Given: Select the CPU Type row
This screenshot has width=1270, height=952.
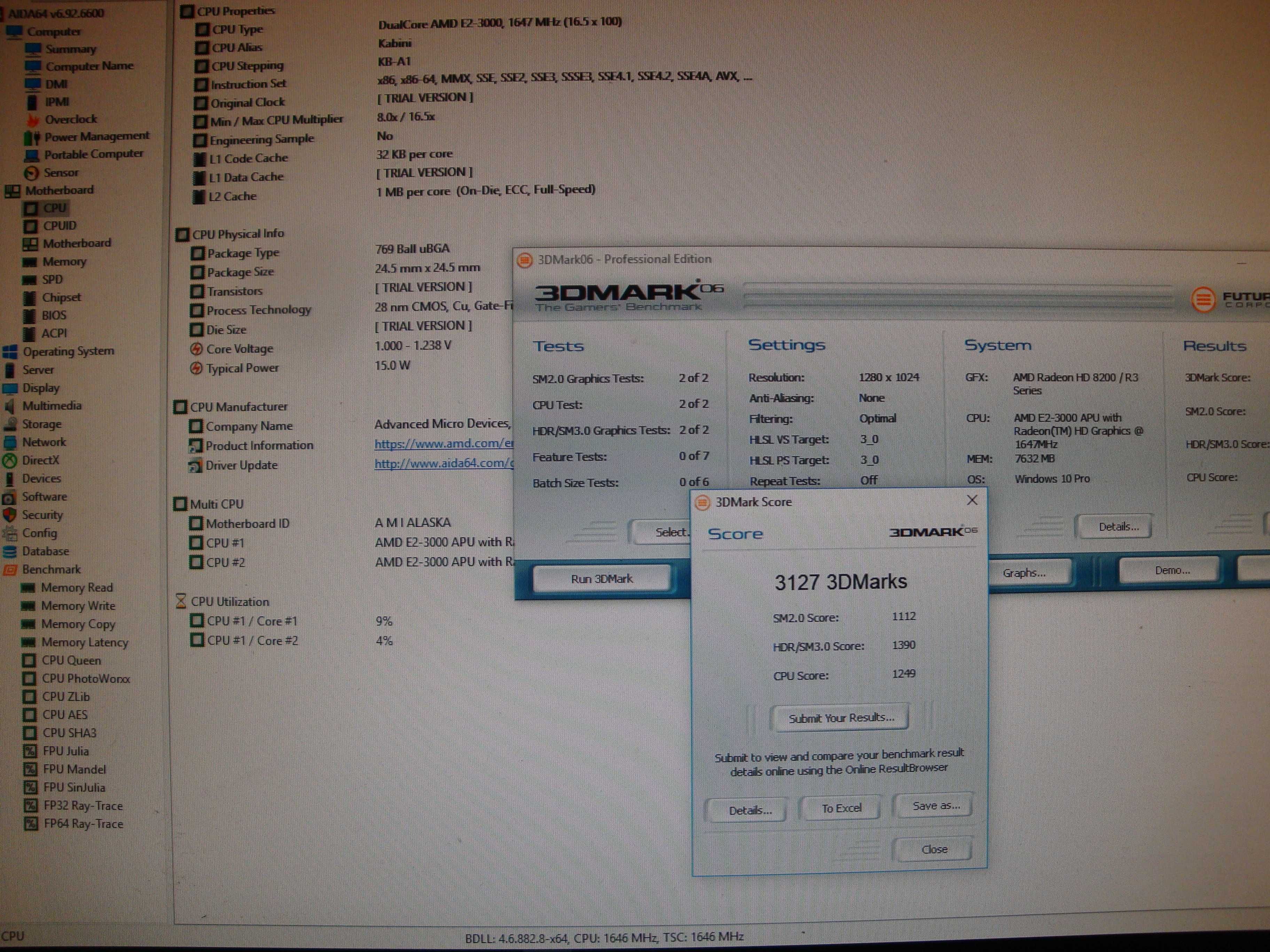Looking at the screenshot, I should (x=409, y=26).
